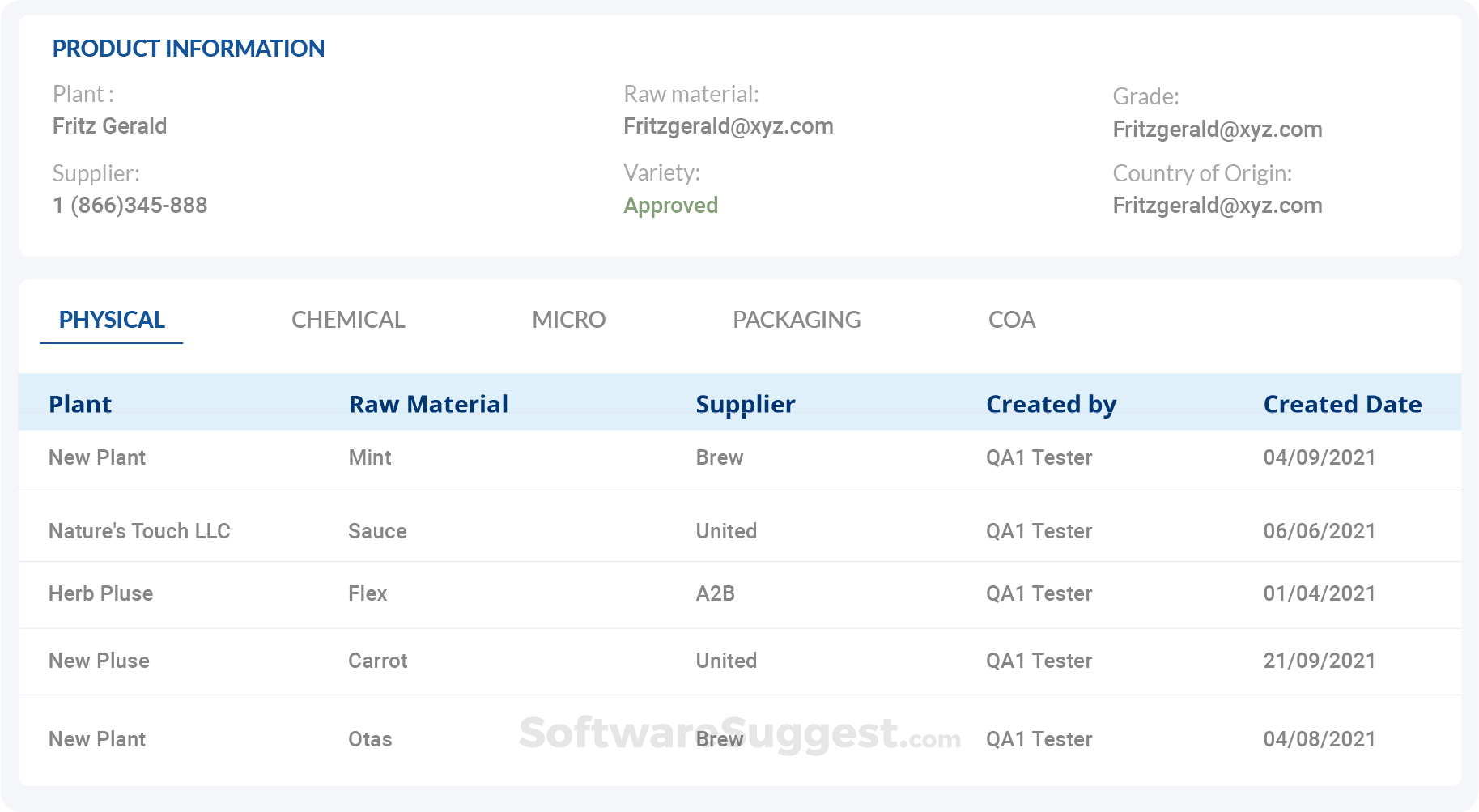Screen dimensions: 1479x812
Task: Click the 21/09/2021 created date cell
Action: (1319, 661)
